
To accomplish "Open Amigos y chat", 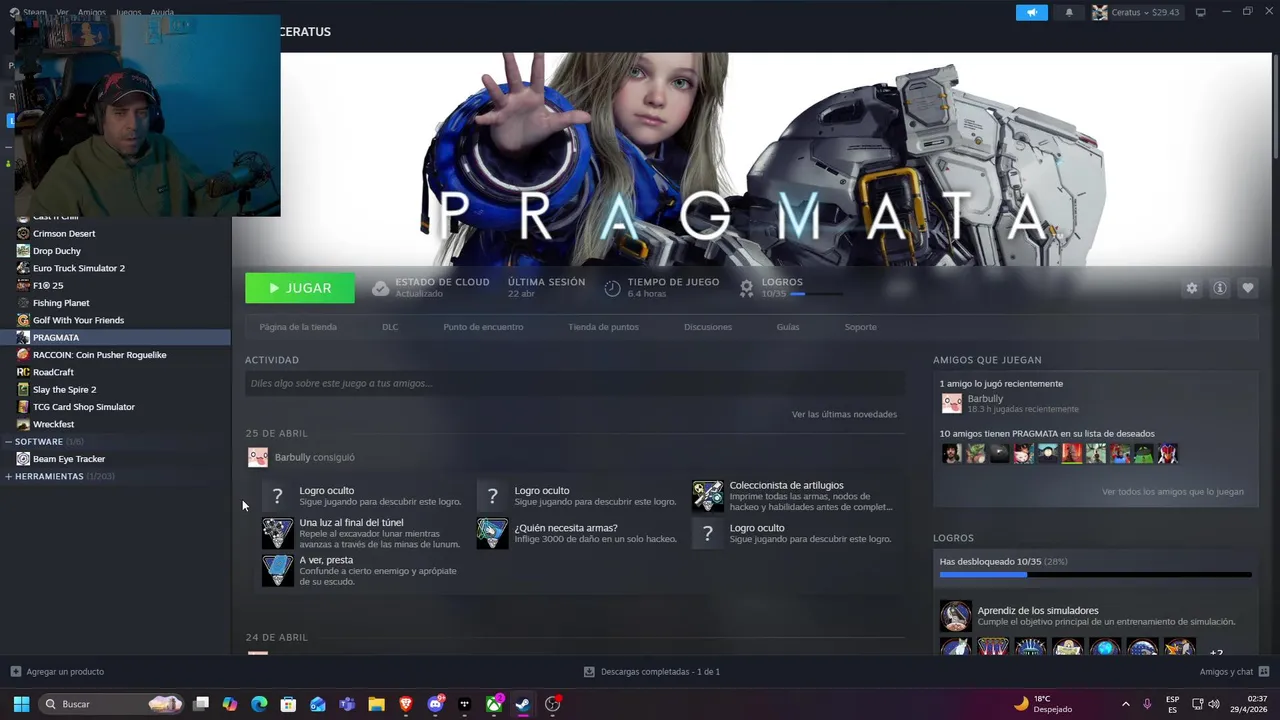I will [1234, 672].
